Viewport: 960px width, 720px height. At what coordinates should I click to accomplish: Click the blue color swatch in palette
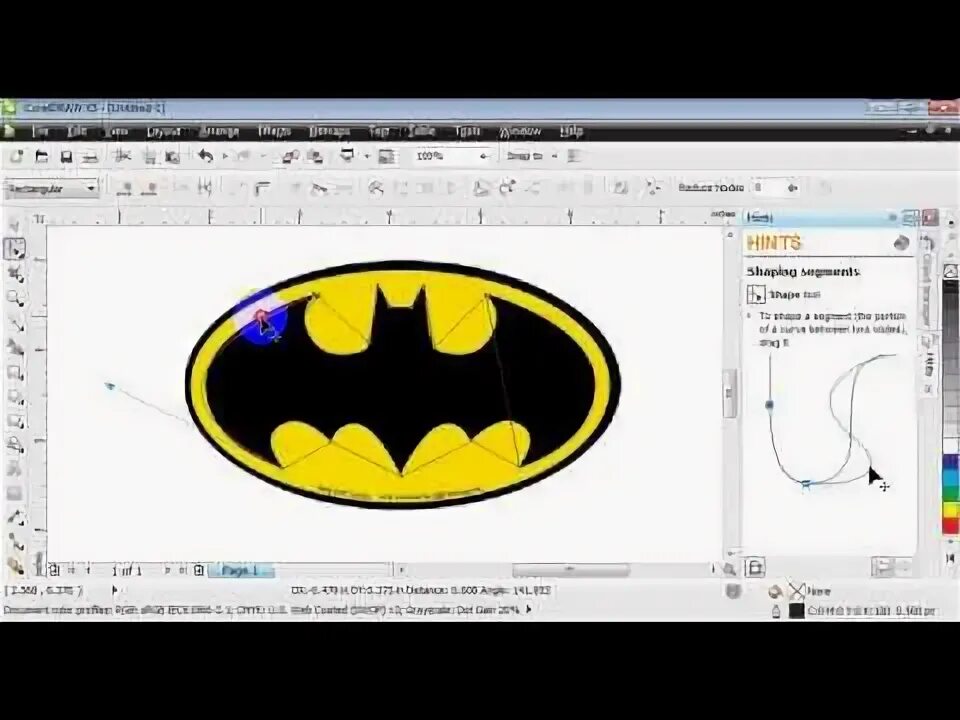(951, 463)
